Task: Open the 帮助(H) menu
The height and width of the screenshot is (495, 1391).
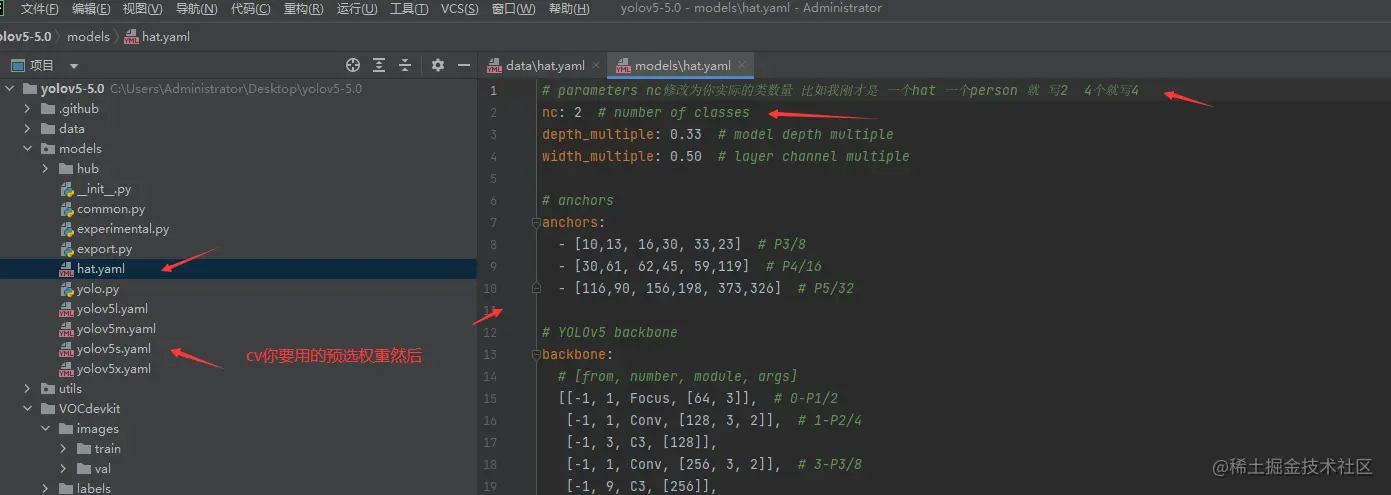Action: [569, 9]
